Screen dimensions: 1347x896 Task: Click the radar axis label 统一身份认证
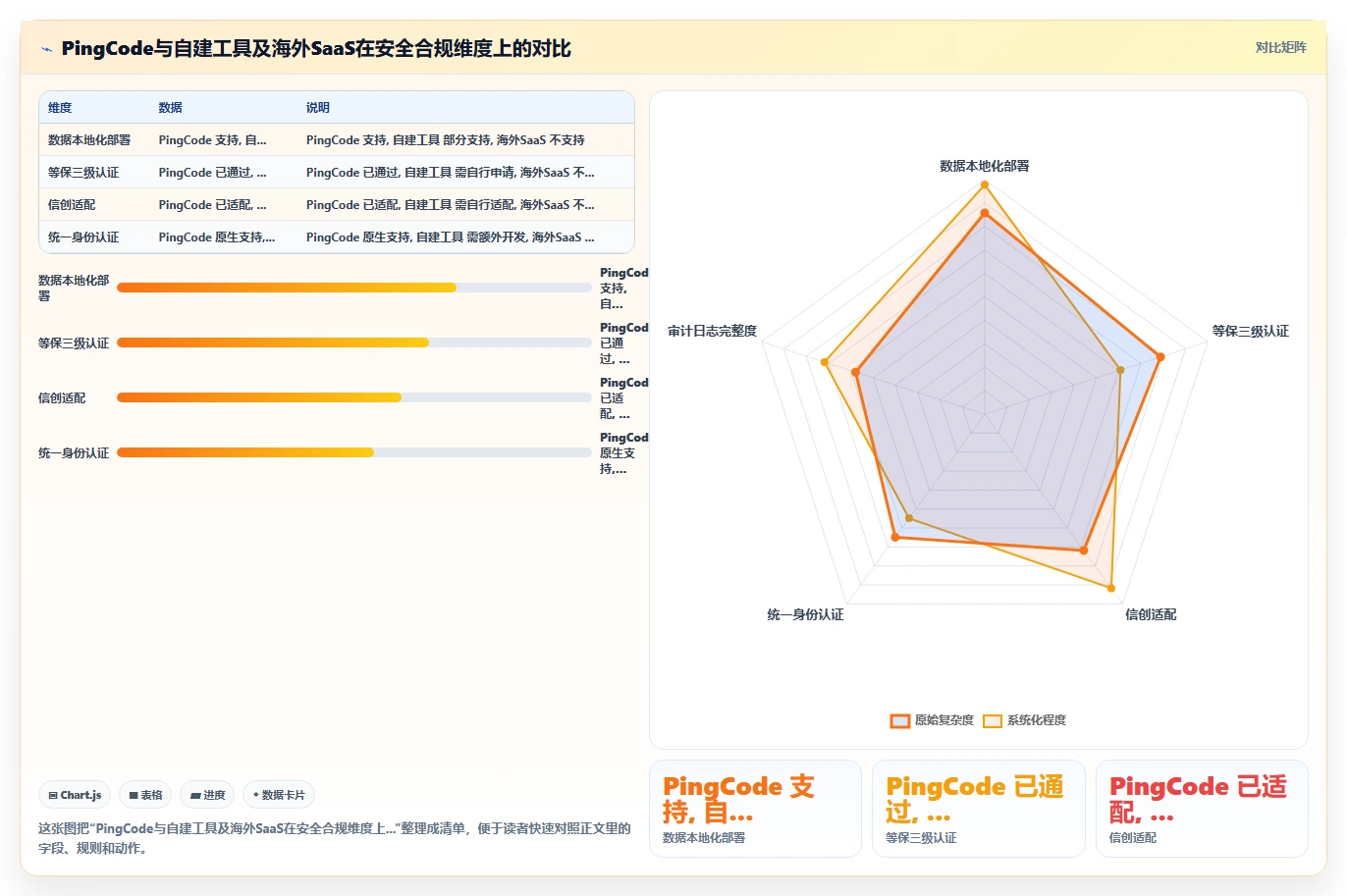pyautogui.click(x=805, y=614)
